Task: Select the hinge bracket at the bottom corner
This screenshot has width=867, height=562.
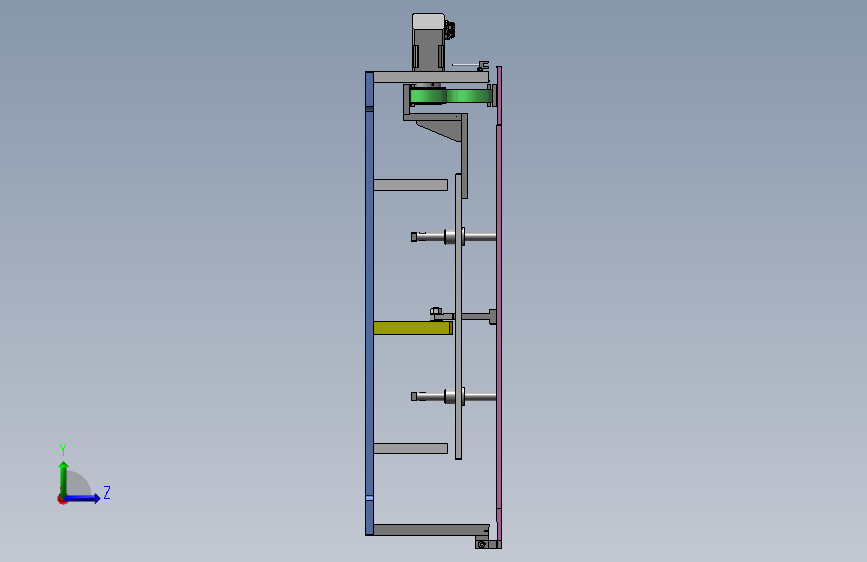Action: tap(488, 544)
